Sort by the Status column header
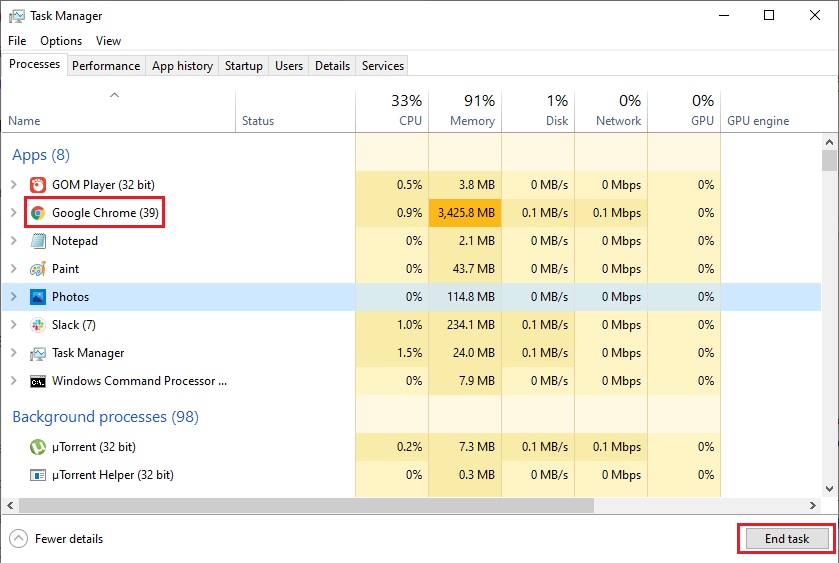 (295, 111)
